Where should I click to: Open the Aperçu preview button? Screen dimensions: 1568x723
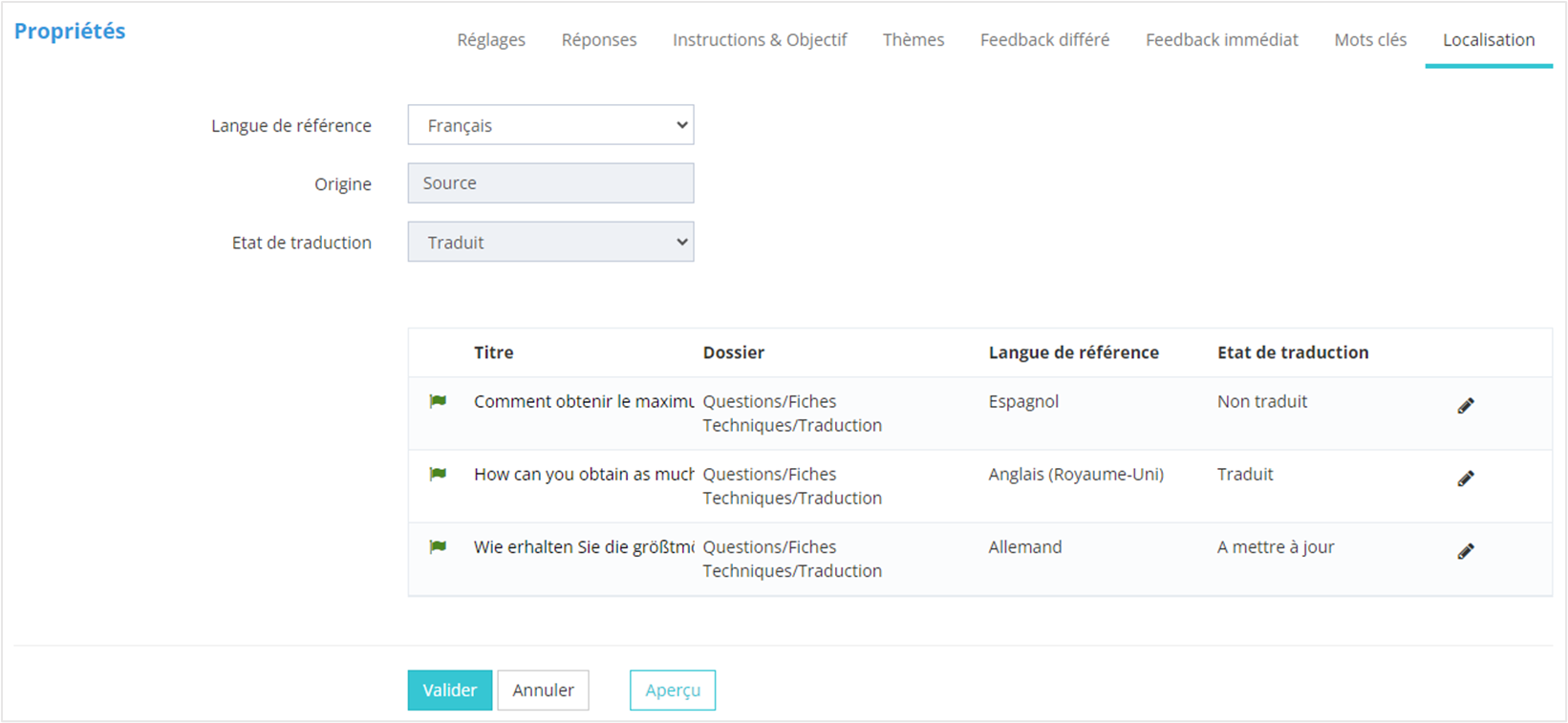coord(673,691)
